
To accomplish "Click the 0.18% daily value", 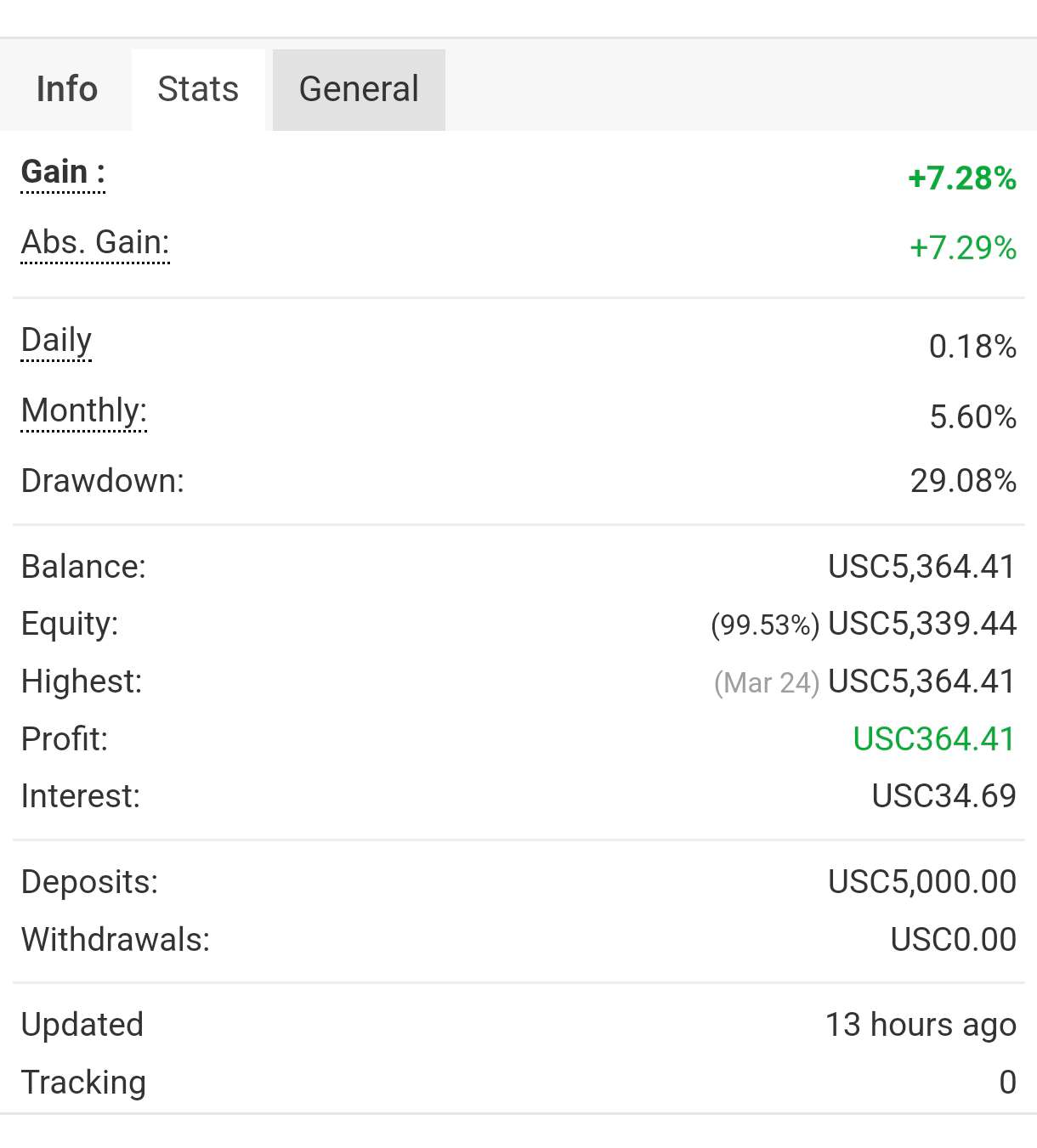I will [x=972, y=347].
